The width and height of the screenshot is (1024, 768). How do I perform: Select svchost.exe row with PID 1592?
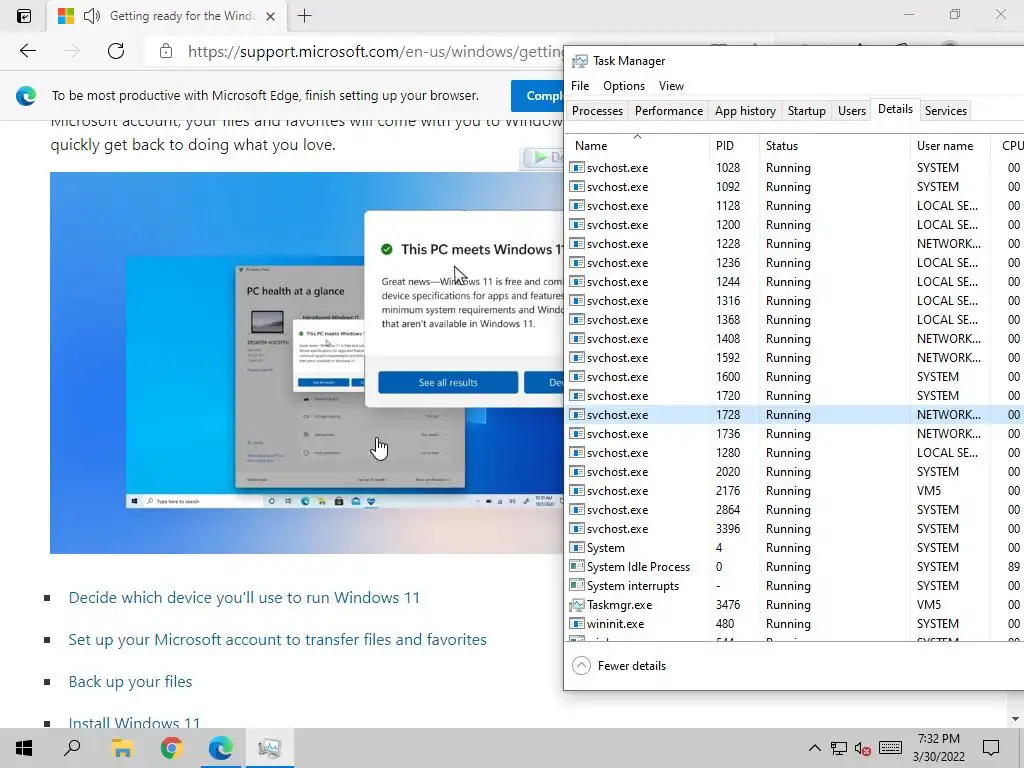point(795,358)
